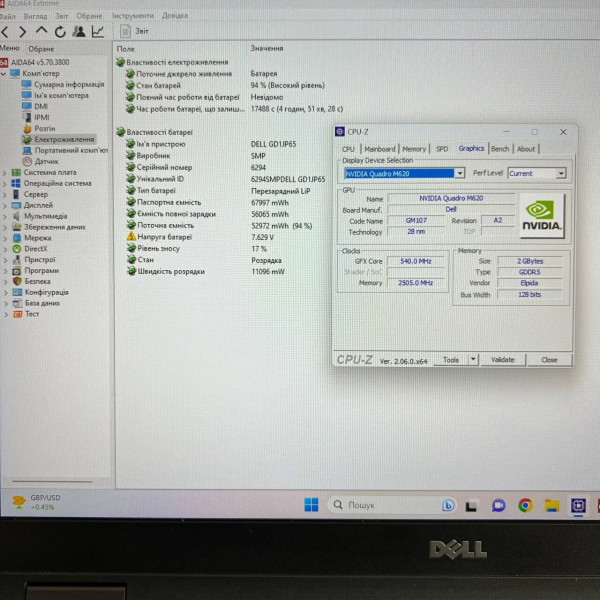Viewport: 600px width, 600px height.
Task: Open the graph chart icon in toolbar
Action: 98,31
